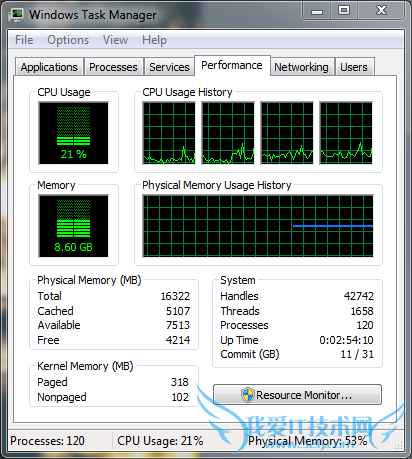Click the shield icon on Resource Monitor
Image resolution: width=412 pixels, height=459 pixels.
pos(248,395)
